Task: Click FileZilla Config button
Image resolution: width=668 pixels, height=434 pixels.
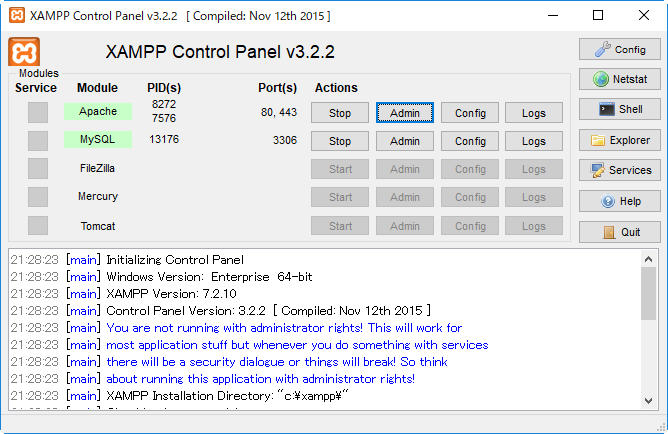Action: [470, 169]
